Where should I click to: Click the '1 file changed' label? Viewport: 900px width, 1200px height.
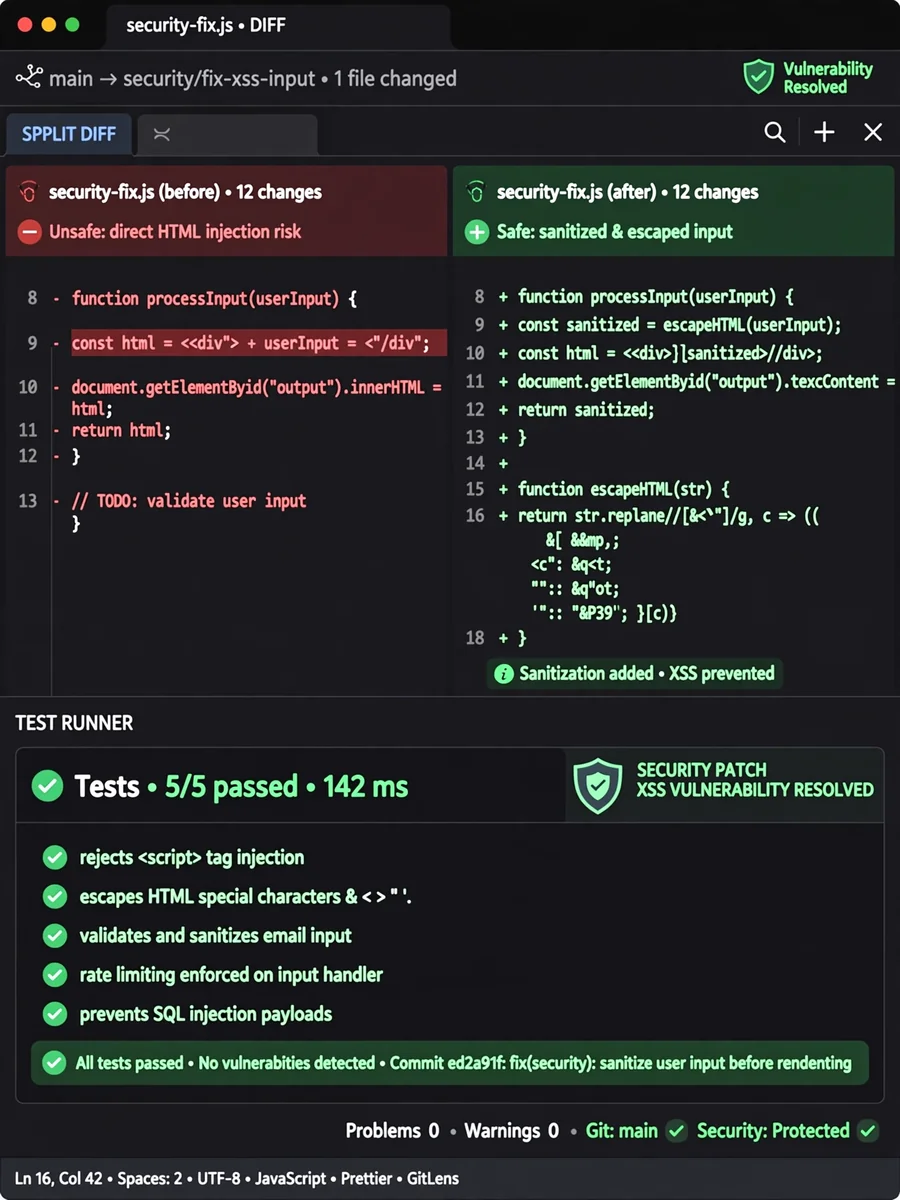[395, 78]
